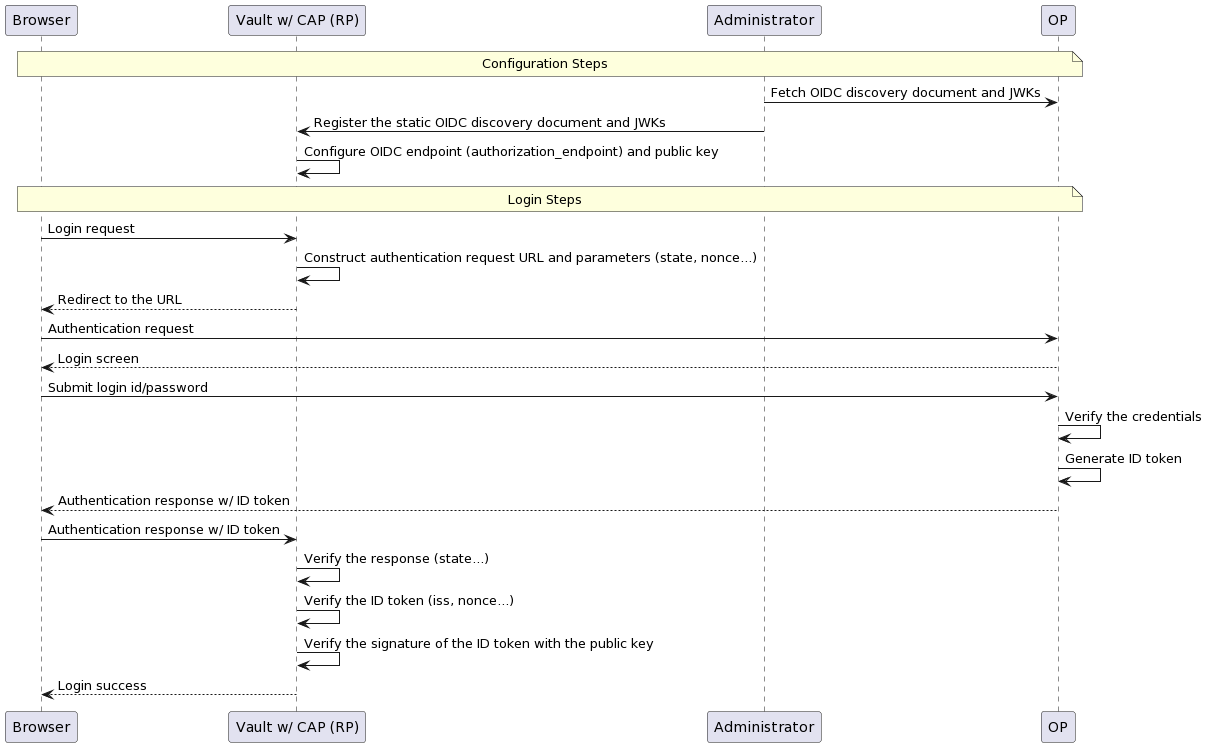Click the Vault w/ CAP (RP) header box

[x=296, y=19]
